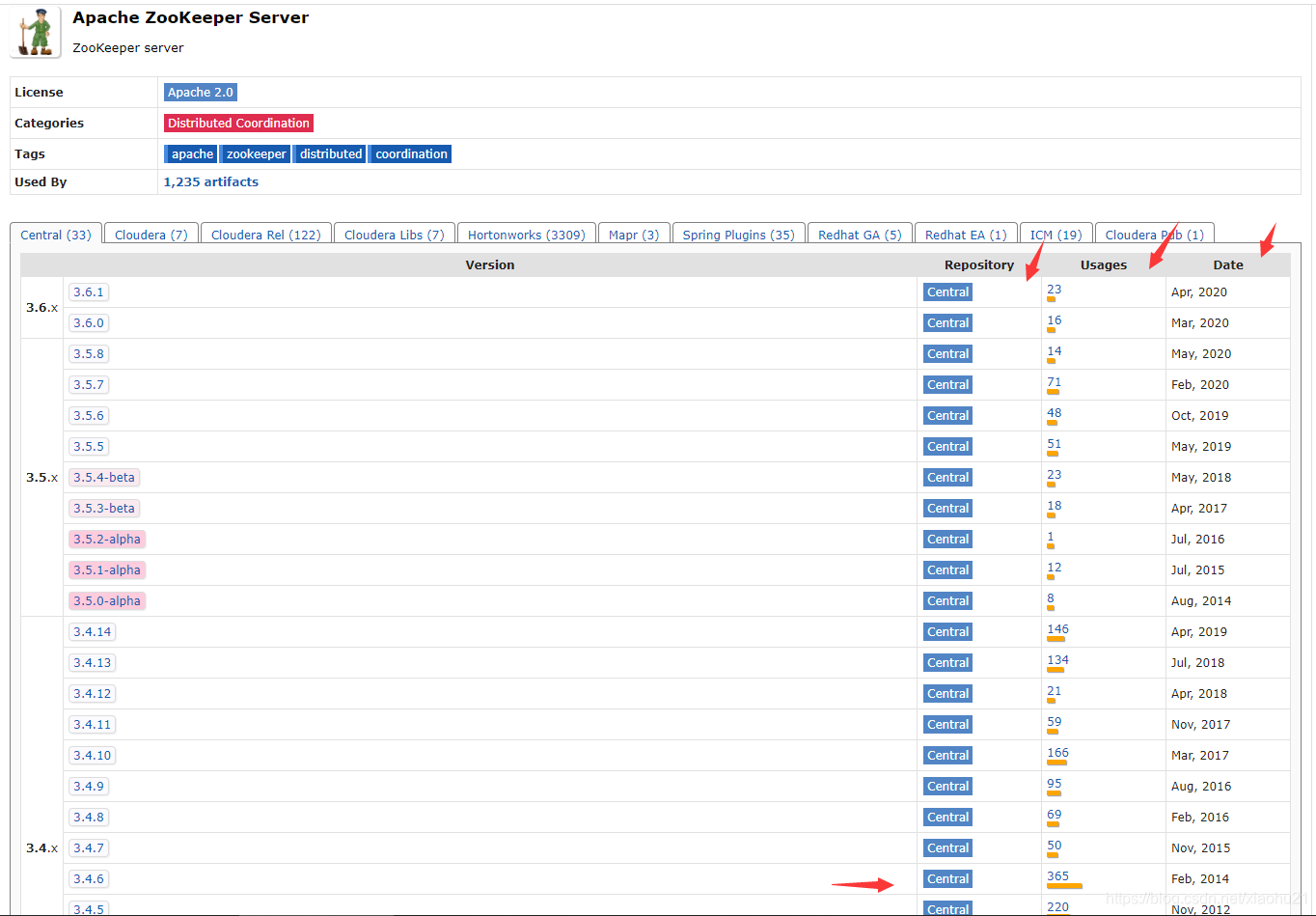Click Central badge in the 3.4.6 row

point(947,878)
